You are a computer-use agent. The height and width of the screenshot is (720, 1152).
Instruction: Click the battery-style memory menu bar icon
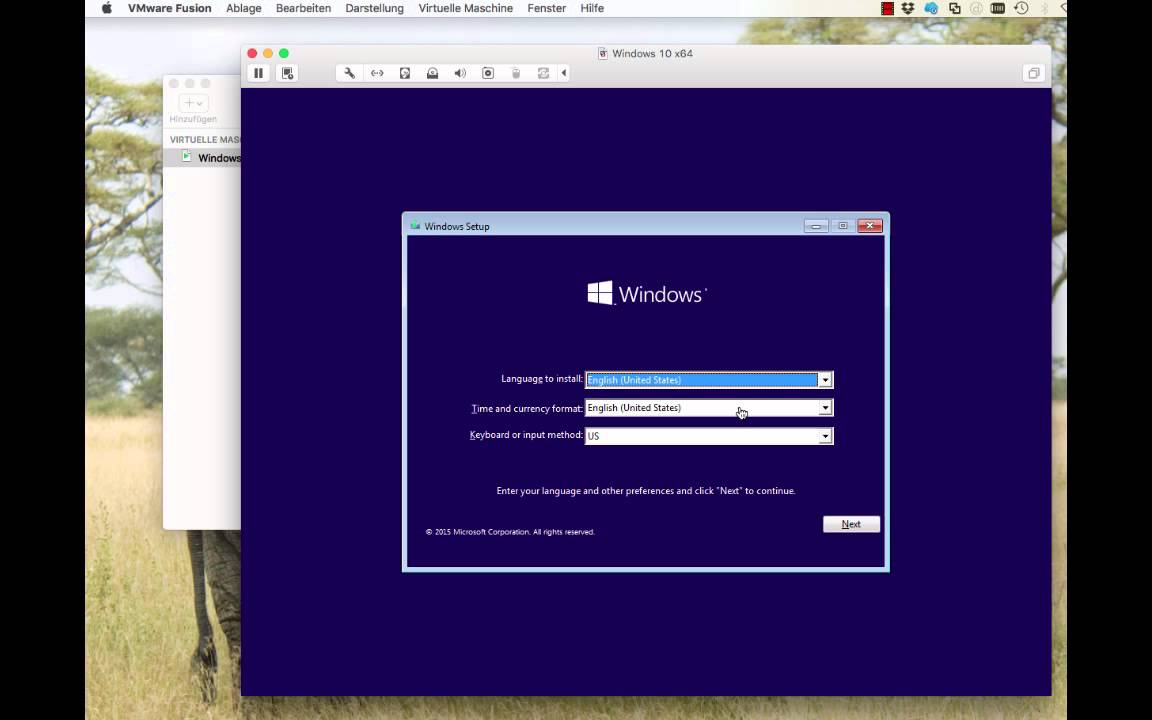point(998,8)
